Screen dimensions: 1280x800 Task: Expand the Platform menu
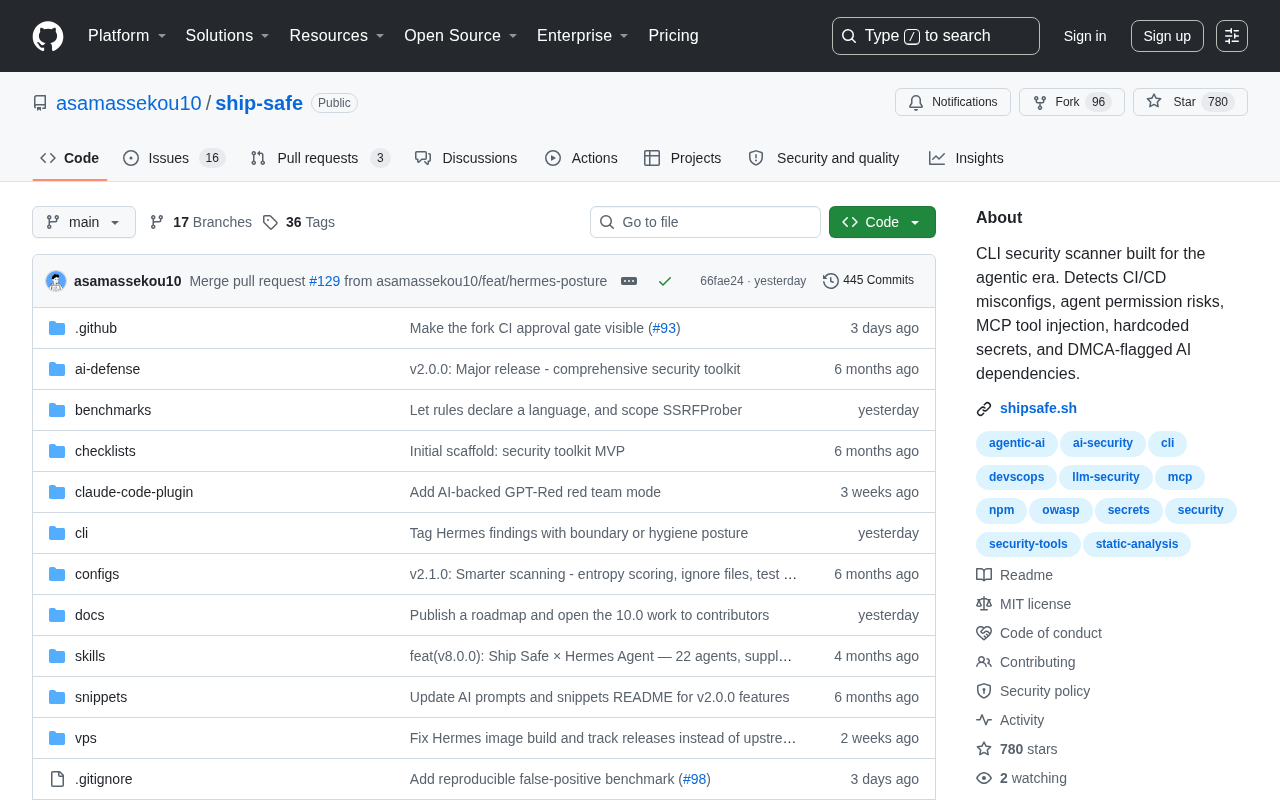point(127,36)
